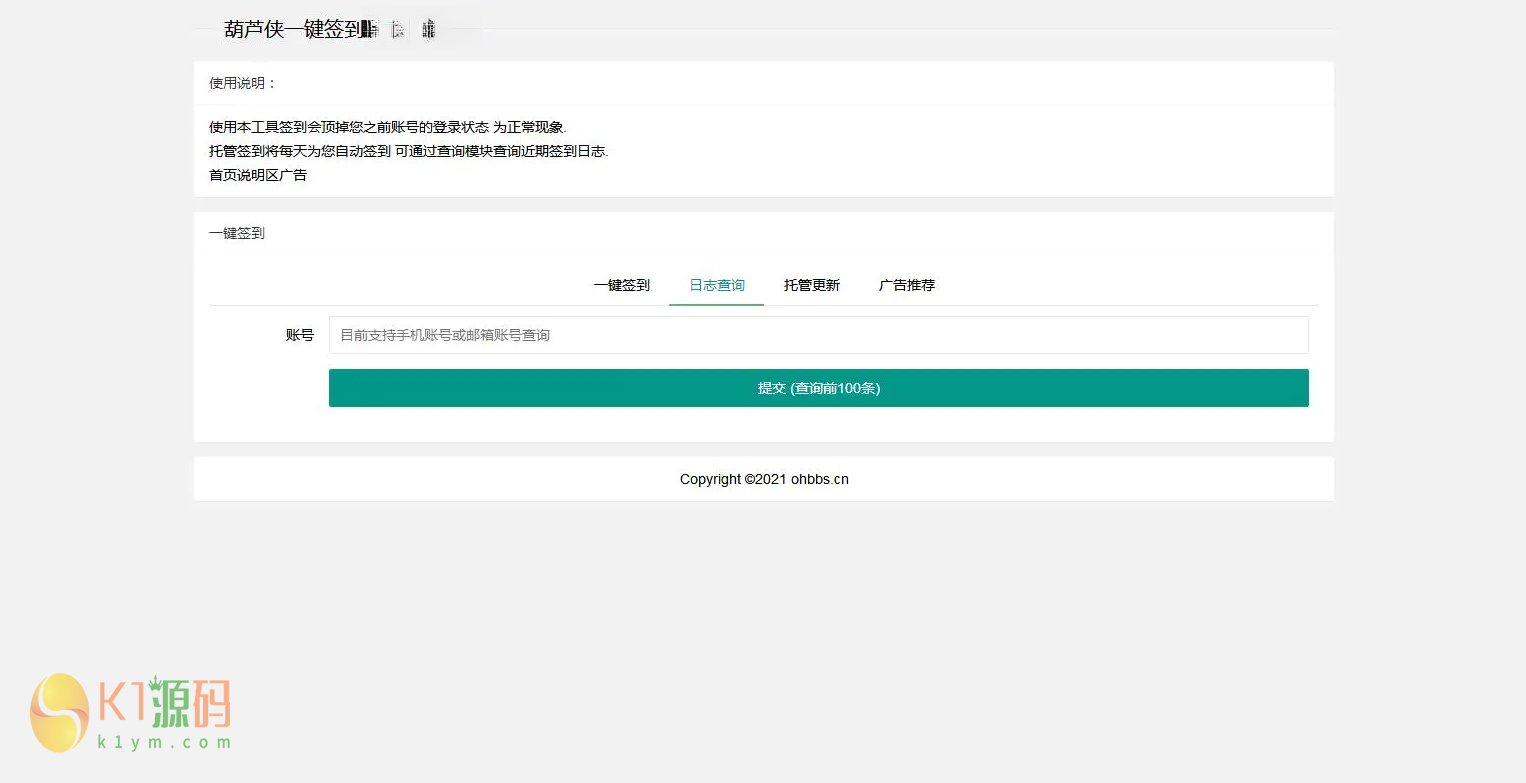This screenshot has height=783, width=1526.
Task: Click the k1ym.com watermark text
Action: click(x=165, y=742)
